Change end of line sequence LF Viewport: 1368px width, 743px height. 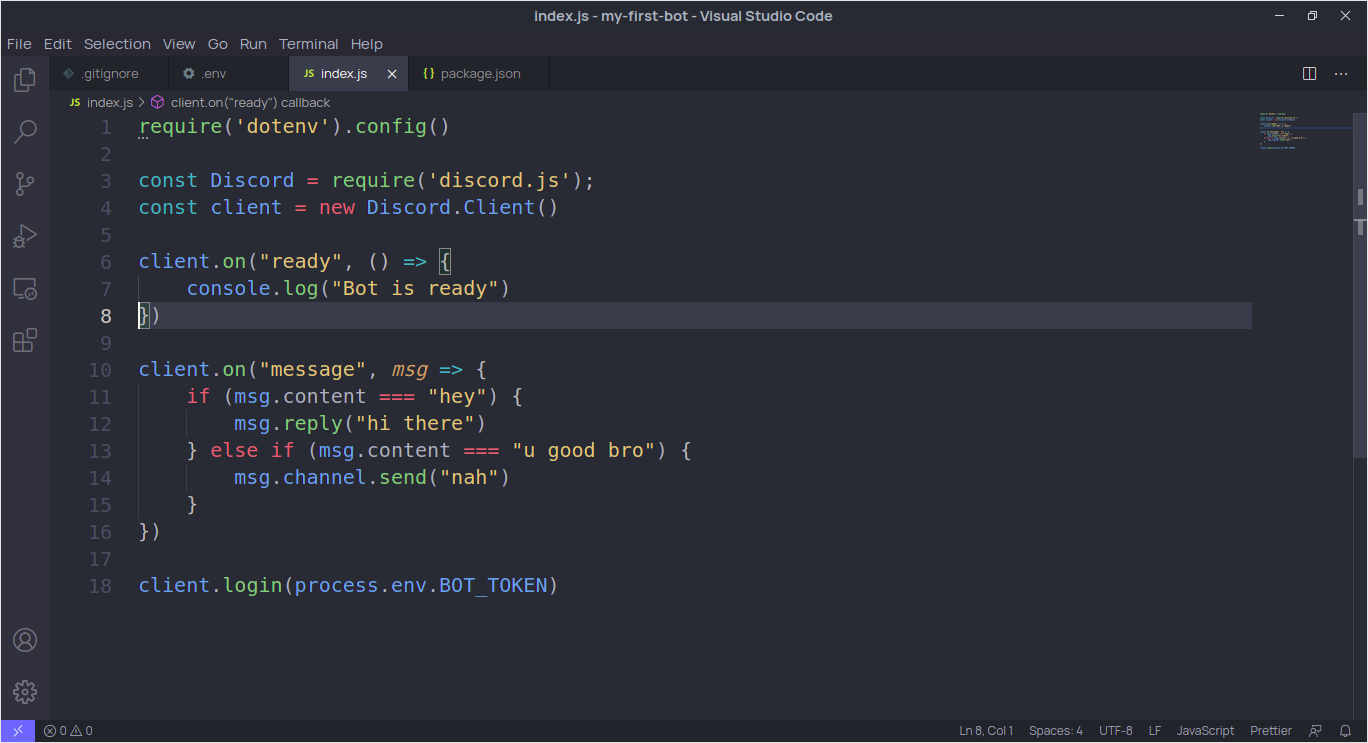1155,731
